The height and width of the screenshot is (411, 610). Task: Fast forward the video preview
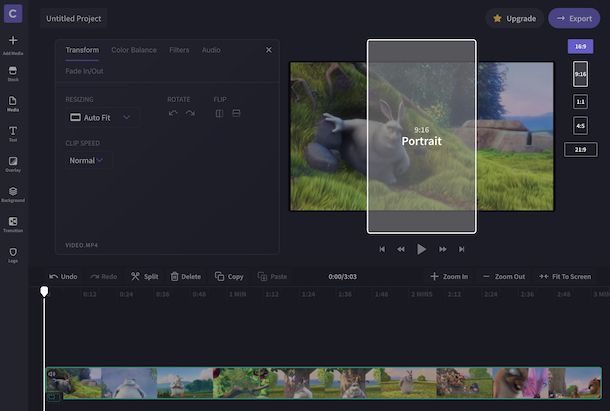pos(443,249)
